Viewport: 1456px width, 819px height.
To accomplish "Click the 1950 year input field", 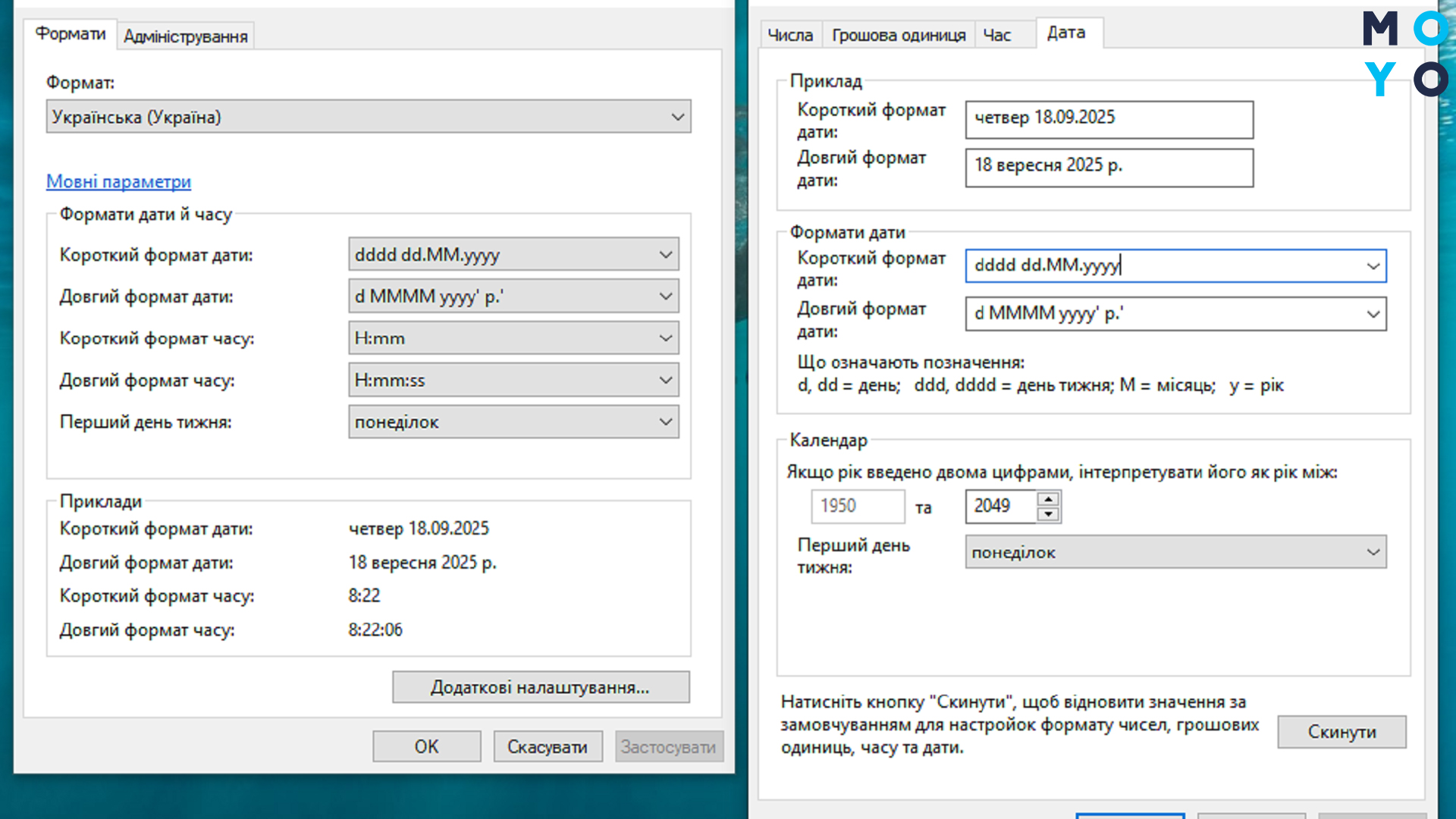I will [x=857, y=506].
